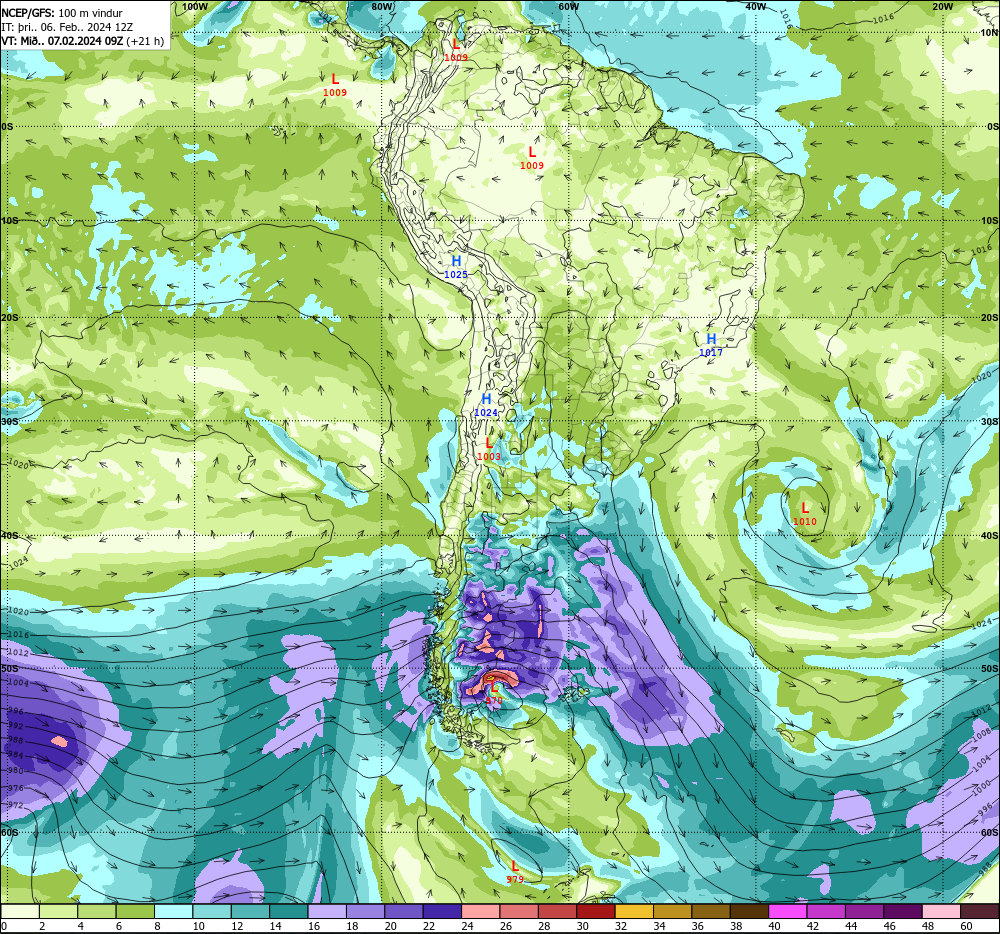Viewport: 1000px width, 934px height.
Task: Click the 40W longitude label
Action: (x=756, y=6)
